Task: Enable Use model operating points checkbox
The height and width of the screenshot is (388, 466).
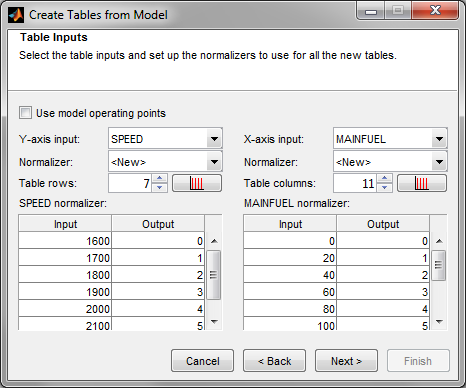Action: (26, 113)
